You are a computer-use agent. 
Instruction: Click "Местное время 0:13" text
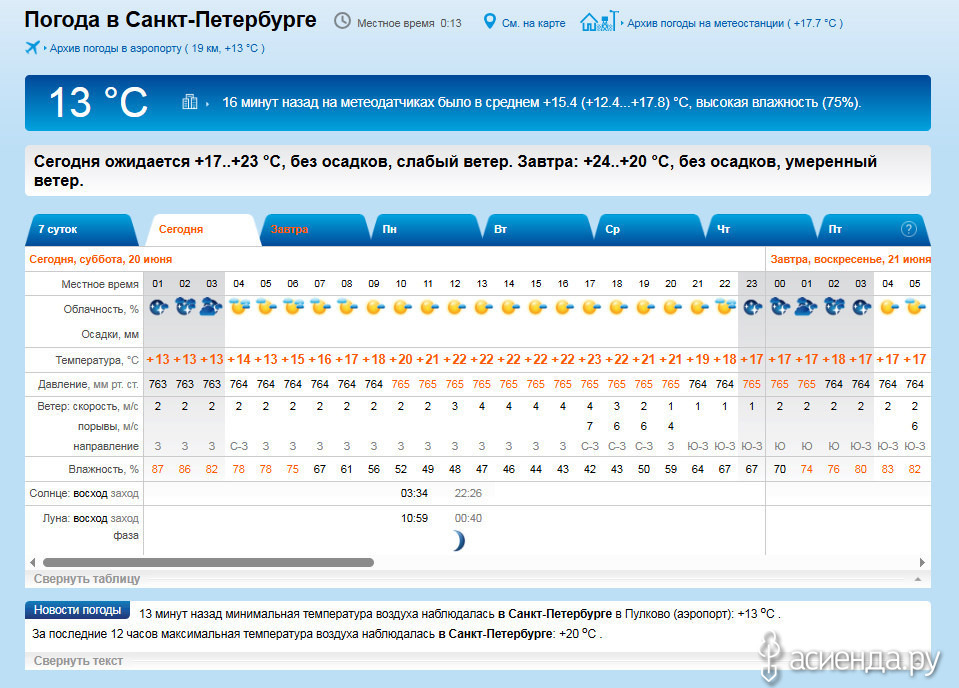pyautogui.click(x=409, y=23)
